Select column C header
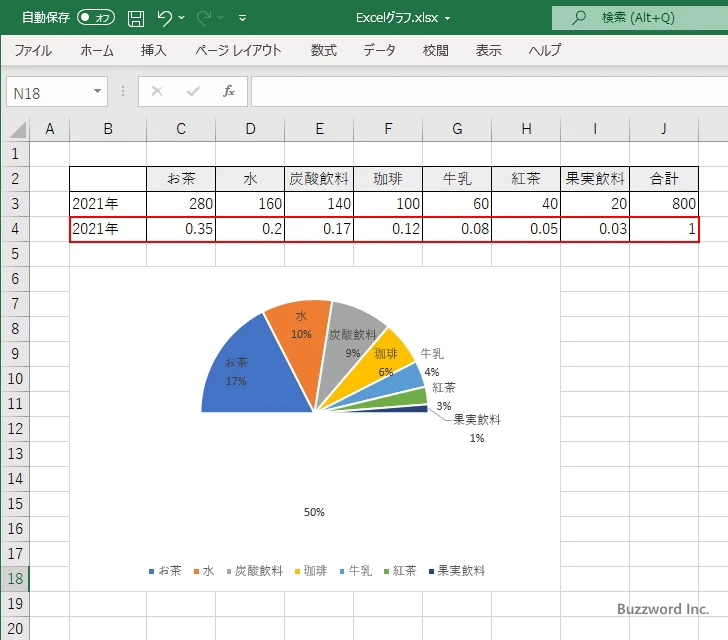The width and height of the screenshot is (728, 640). 181,129
